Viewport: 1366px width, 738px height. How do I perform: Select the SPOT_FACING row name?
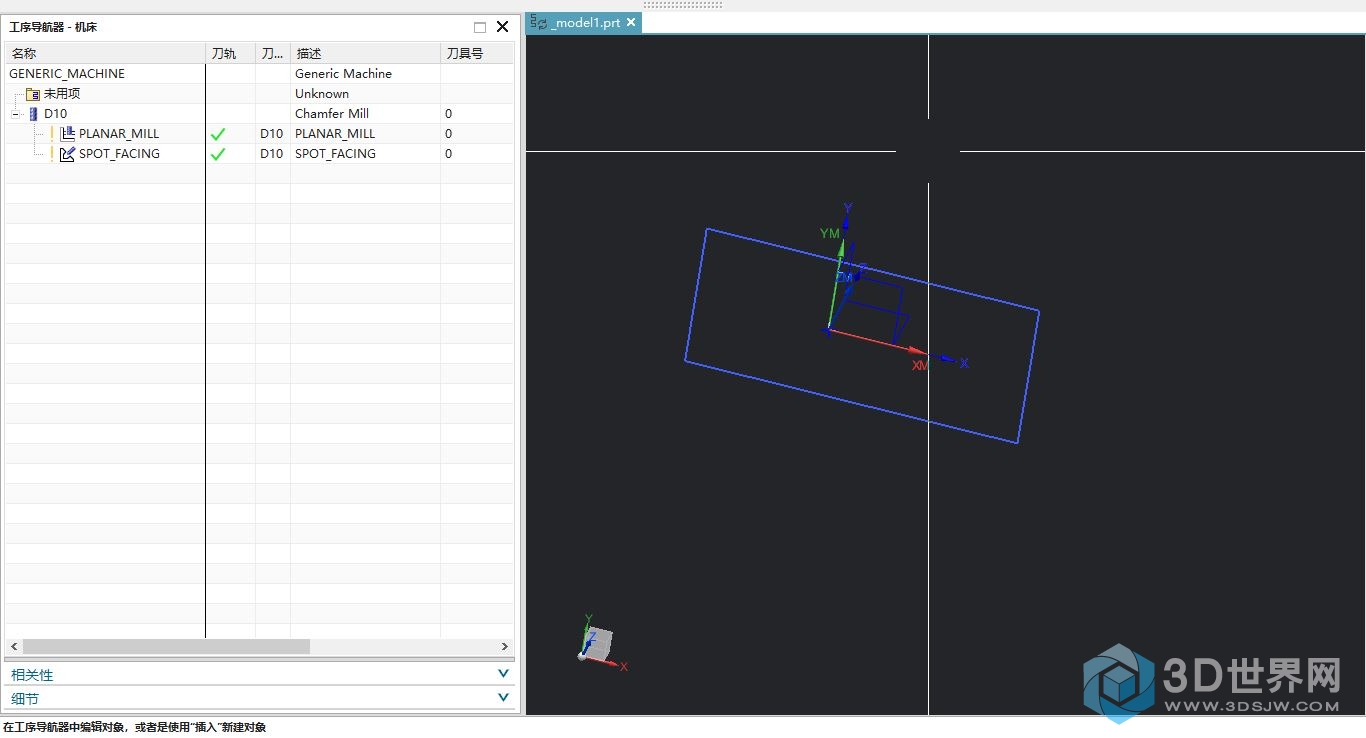[119, 154]
